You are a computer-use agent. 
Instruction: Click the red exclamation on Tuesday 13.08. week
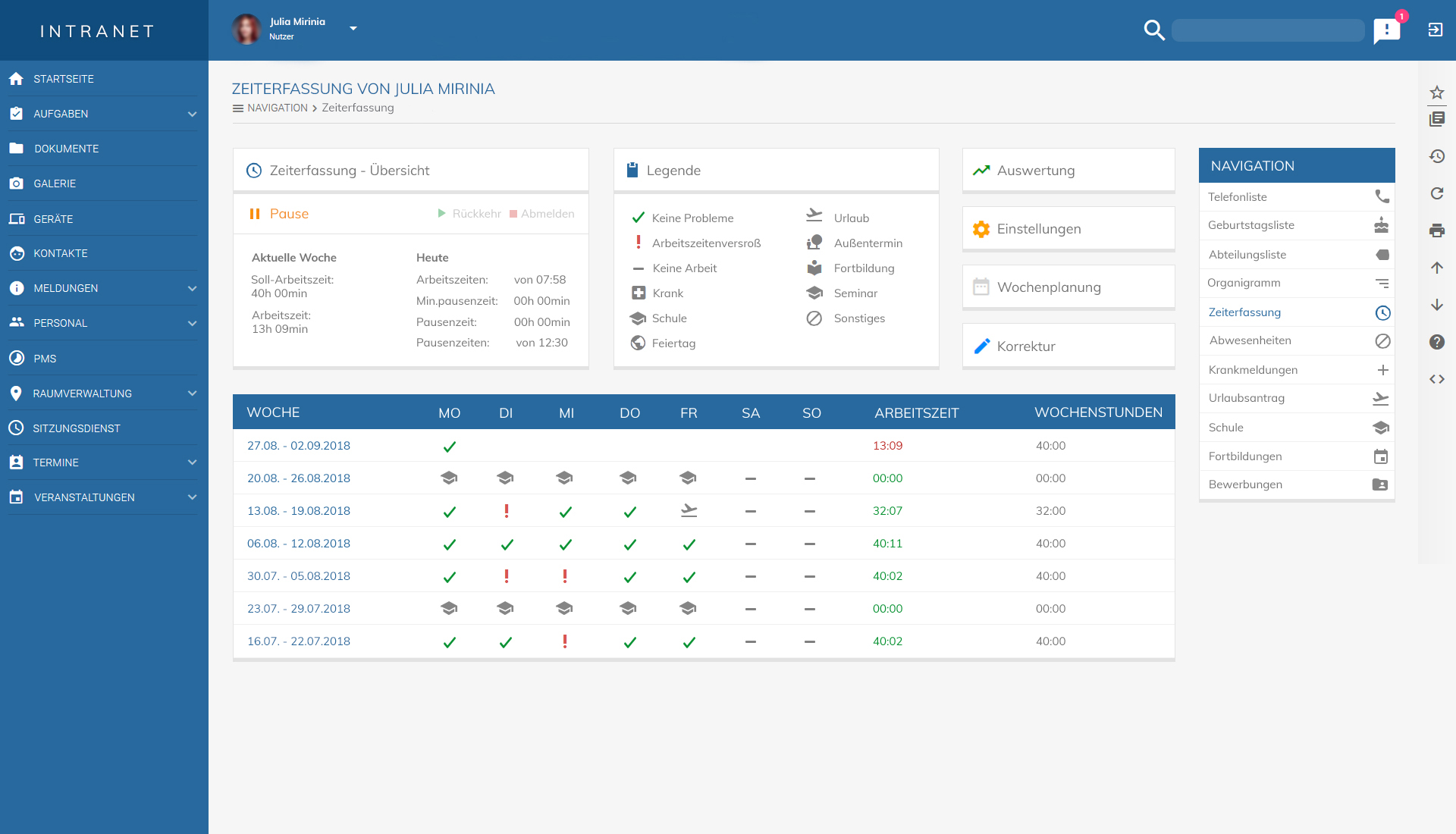507,511
